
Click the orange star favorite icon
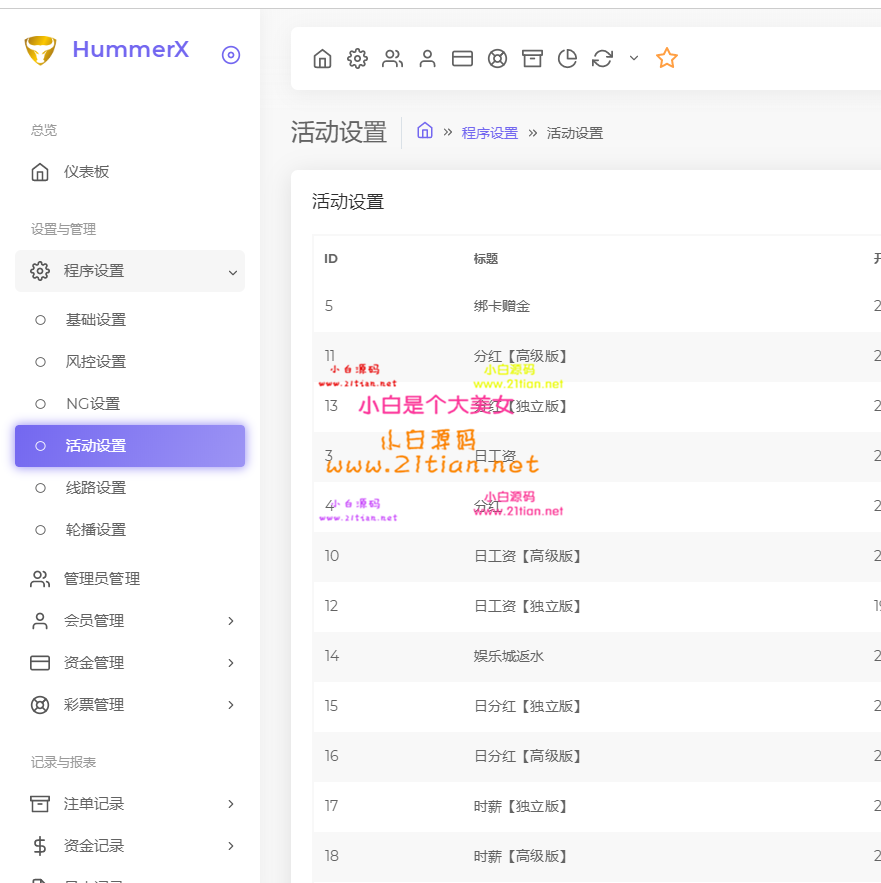[x=667, y=59]
